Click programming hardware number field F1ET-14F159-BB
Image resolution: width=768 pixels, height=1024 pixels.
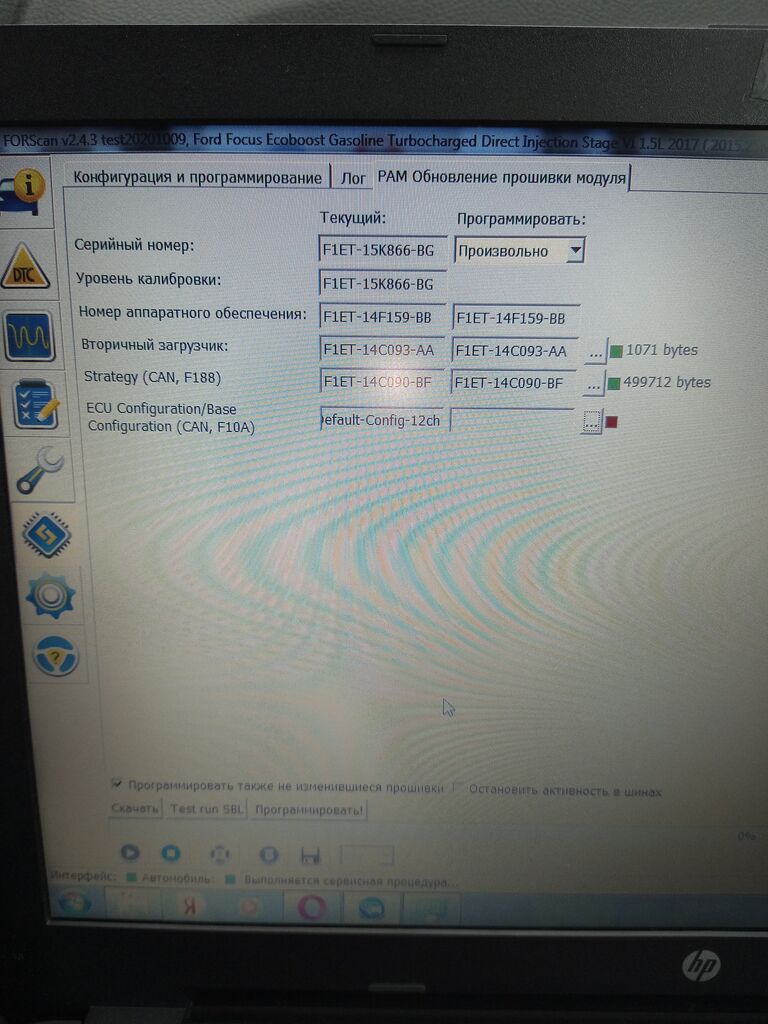(515, 318)
